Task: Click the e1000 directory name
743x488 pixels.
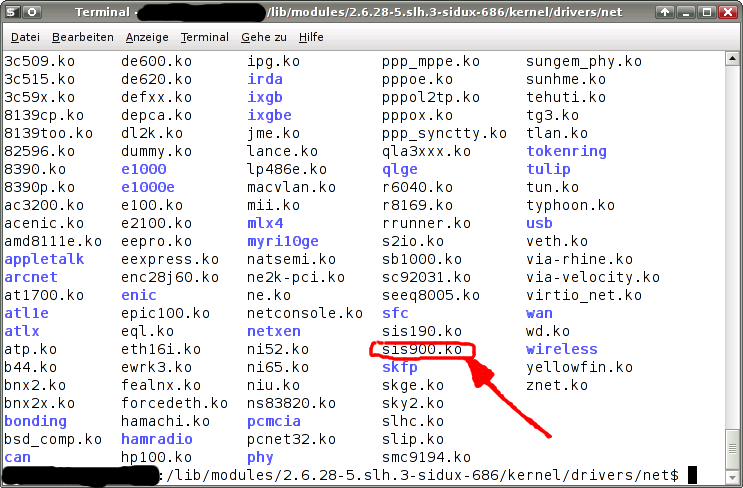Action: pos(144,169)
